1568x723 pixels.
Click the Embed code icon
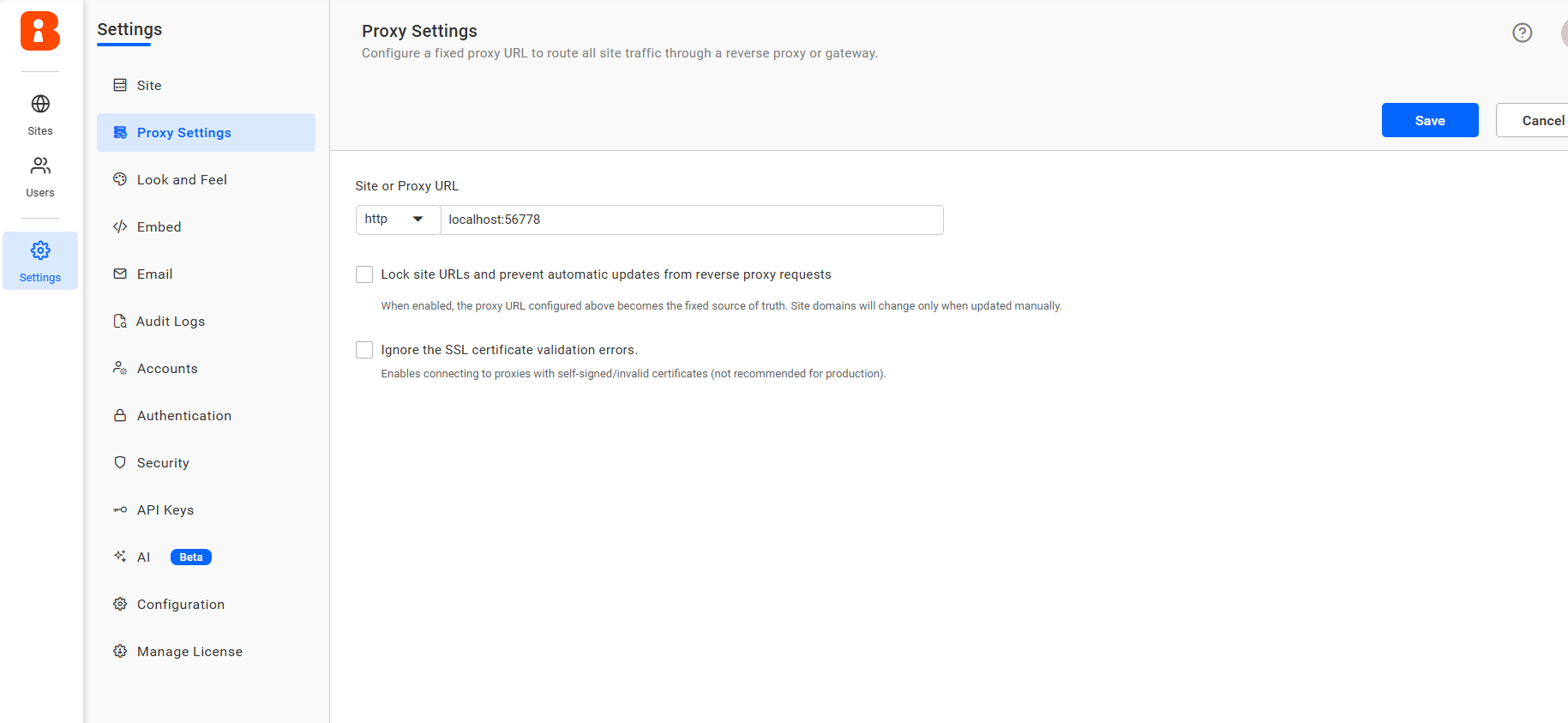click(x=120, y=226)
